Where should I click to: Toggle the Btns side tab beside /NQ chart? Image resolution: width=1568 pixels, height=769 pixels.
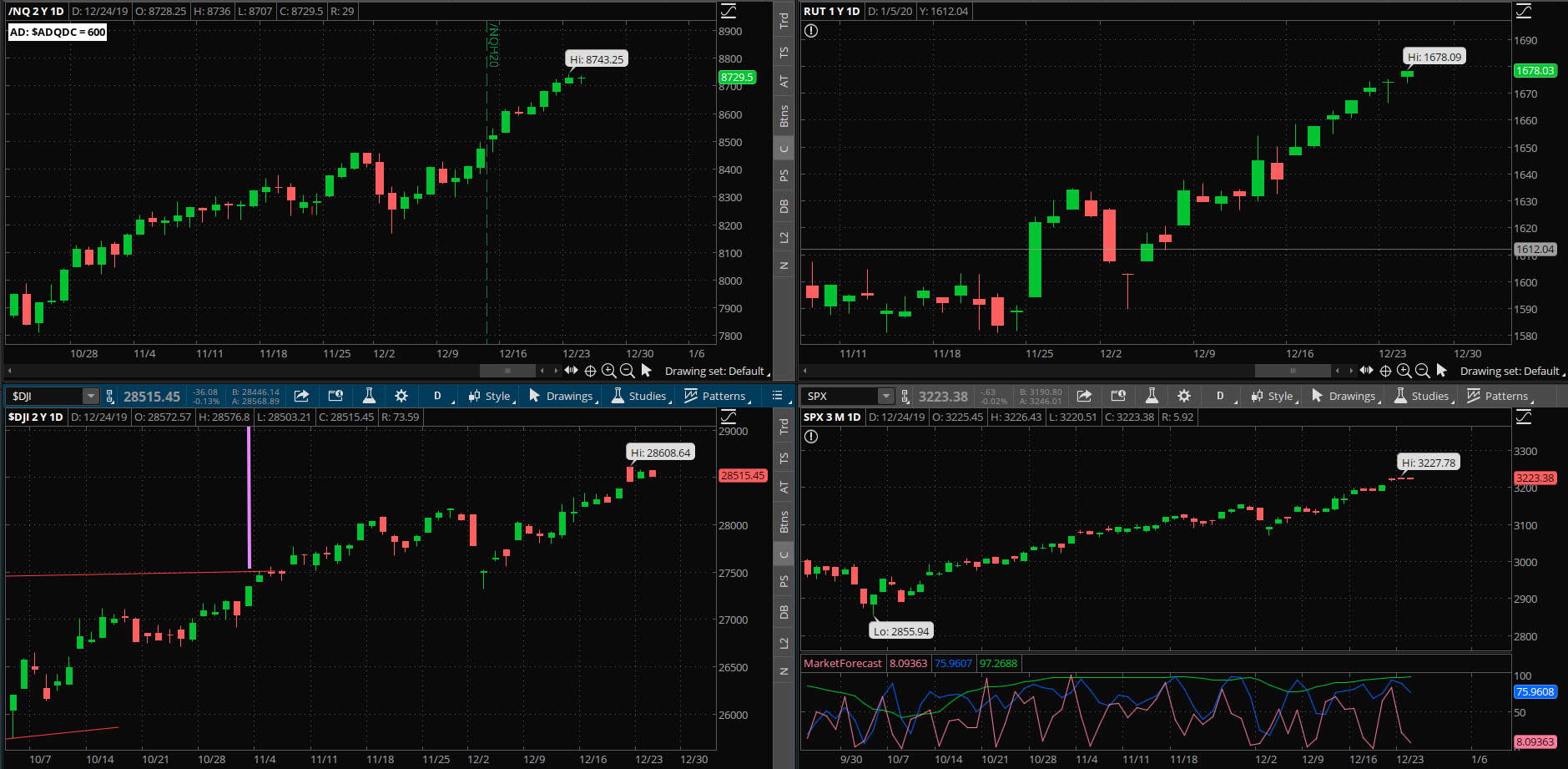784,116
